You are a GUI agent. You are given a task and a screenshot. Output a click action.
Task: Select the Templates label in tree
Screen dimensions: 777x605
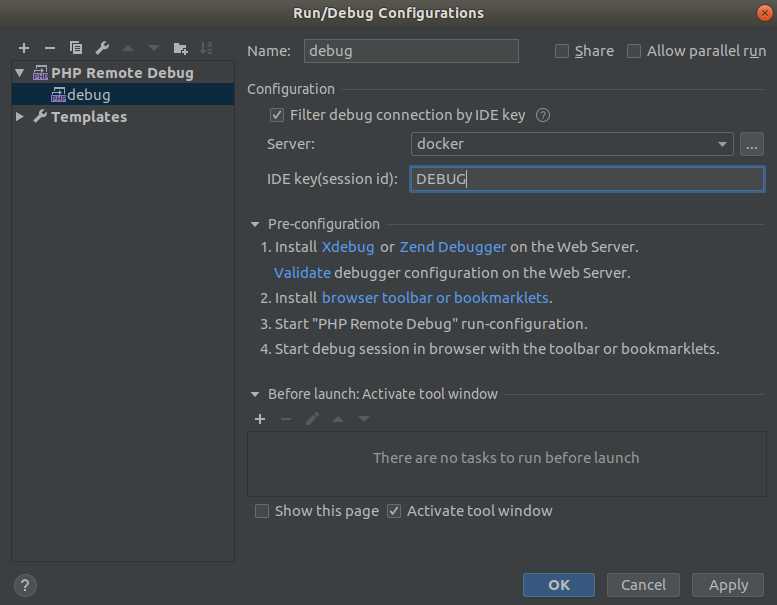[89, 117]
